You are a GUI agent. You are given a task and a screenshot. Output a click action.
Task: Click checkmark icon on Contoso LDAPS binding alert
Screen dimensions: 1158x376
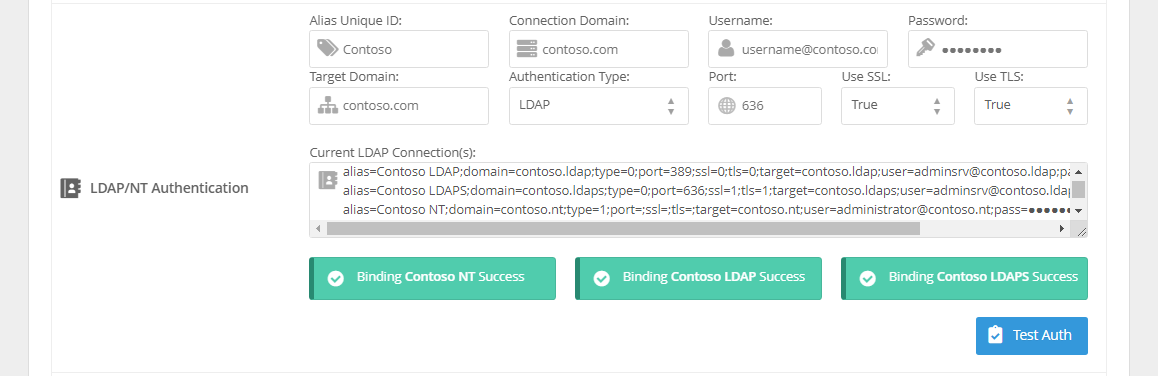868,278
